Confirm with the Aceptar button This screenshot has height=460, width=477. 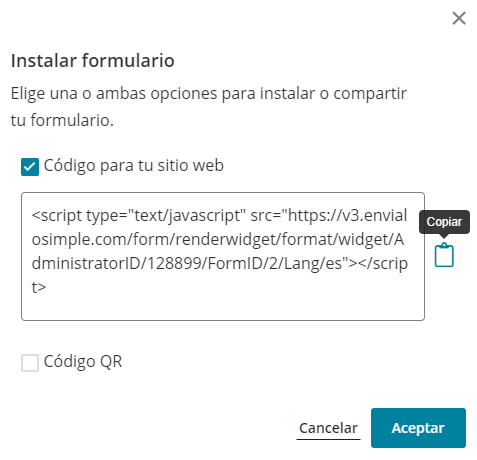pos(418,428)
